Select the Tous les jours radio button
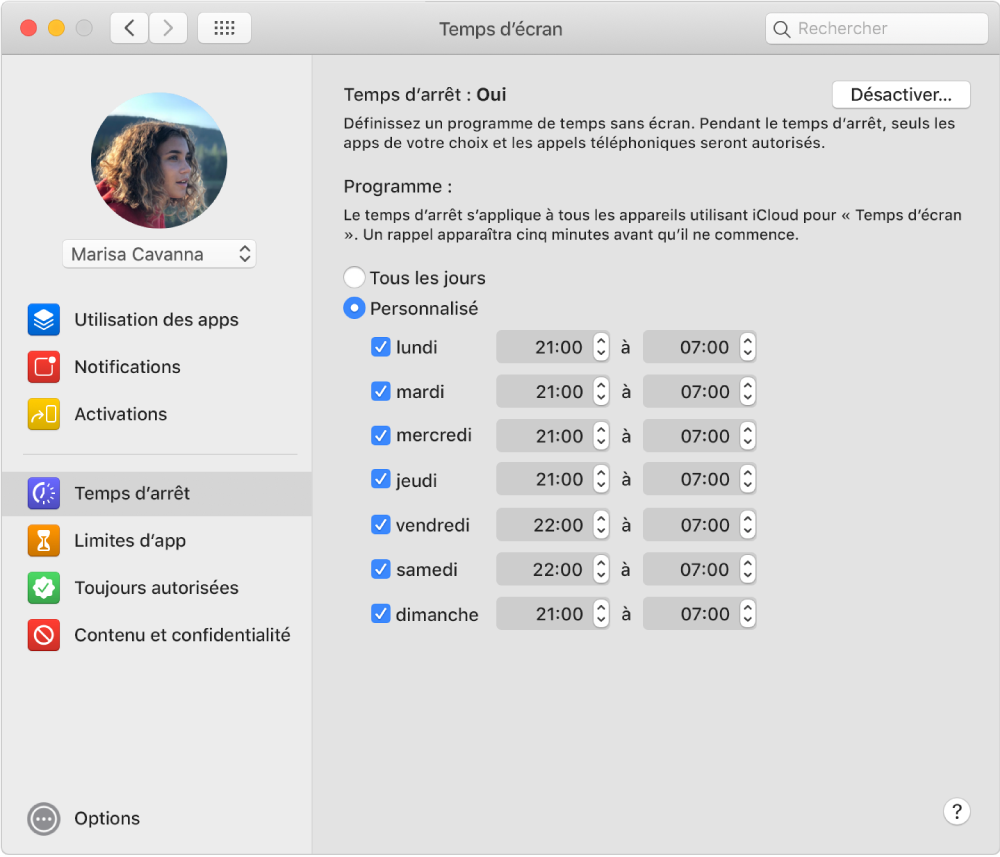The height and width of the screenshot is (857, 1000). tap(354, 278)
